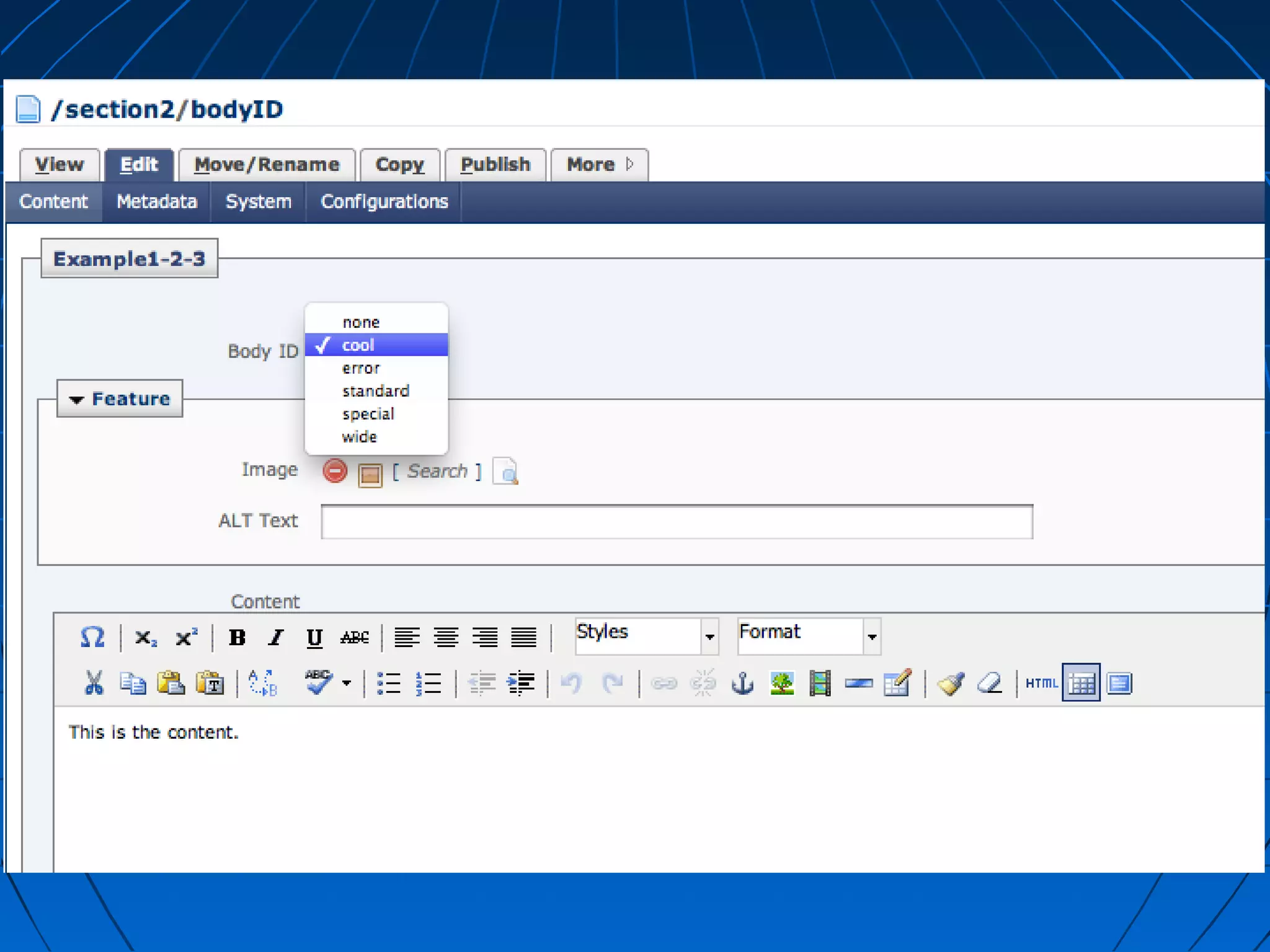The width and height of the screenshot is (1270, 952).
Task: Remove formatting with eraser icon
Action: pos(990,683)
